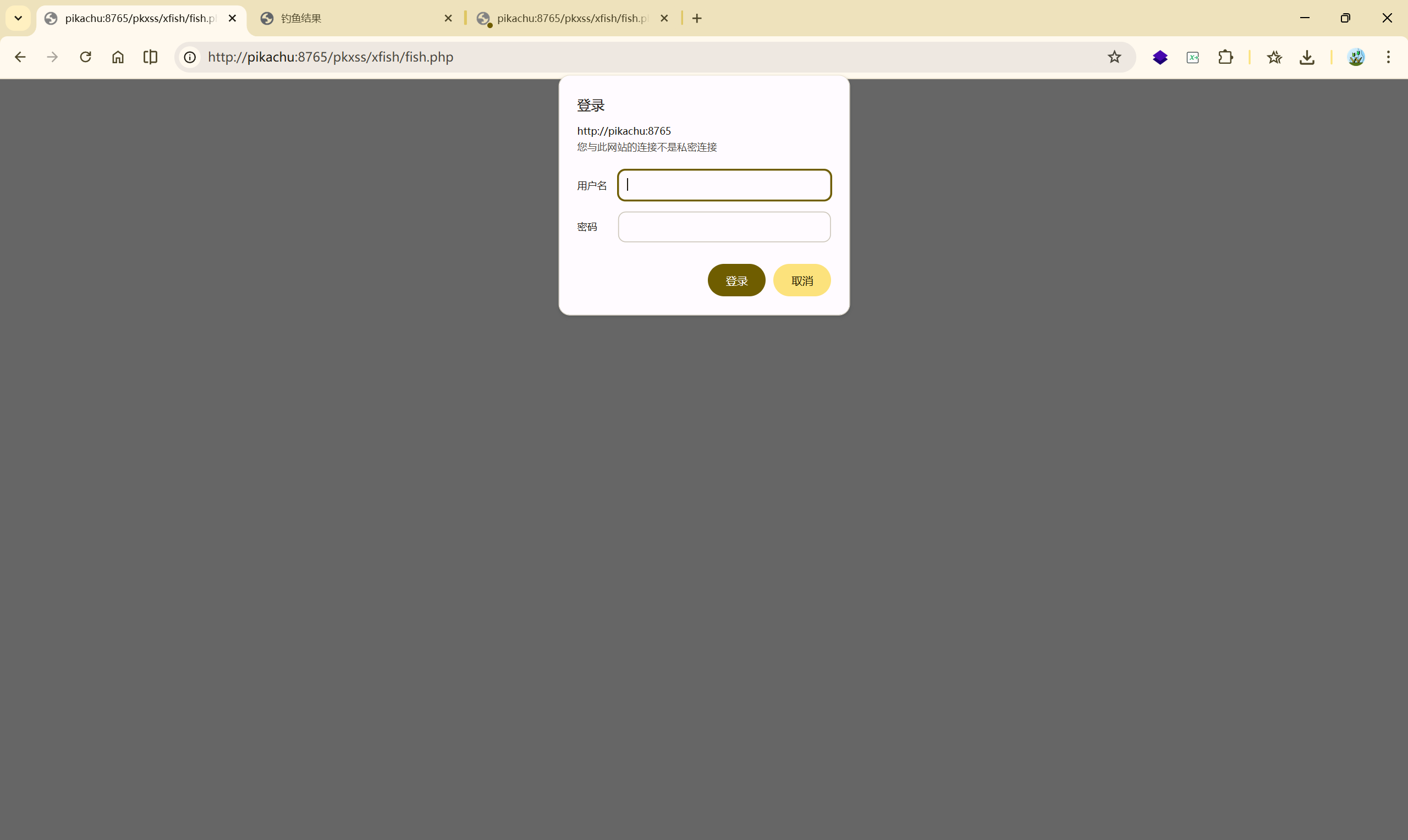The image size is (1408, 840).
Task: Open the browser three-dot menu
Action: (1388, 57)
